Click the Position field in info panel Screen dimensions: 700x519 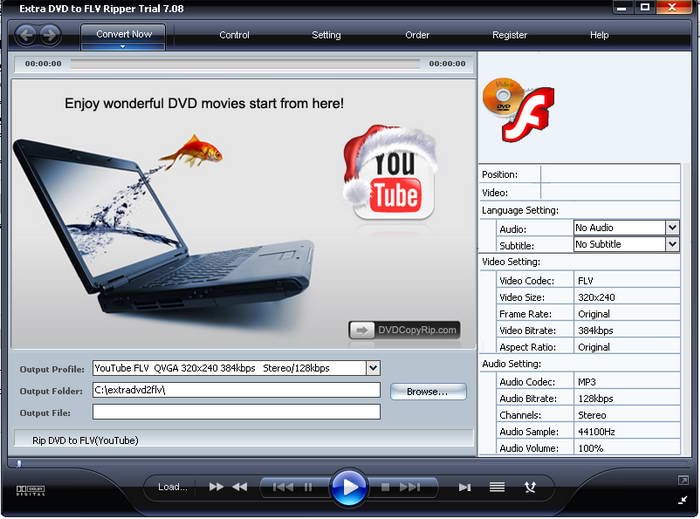coord(610,174)
